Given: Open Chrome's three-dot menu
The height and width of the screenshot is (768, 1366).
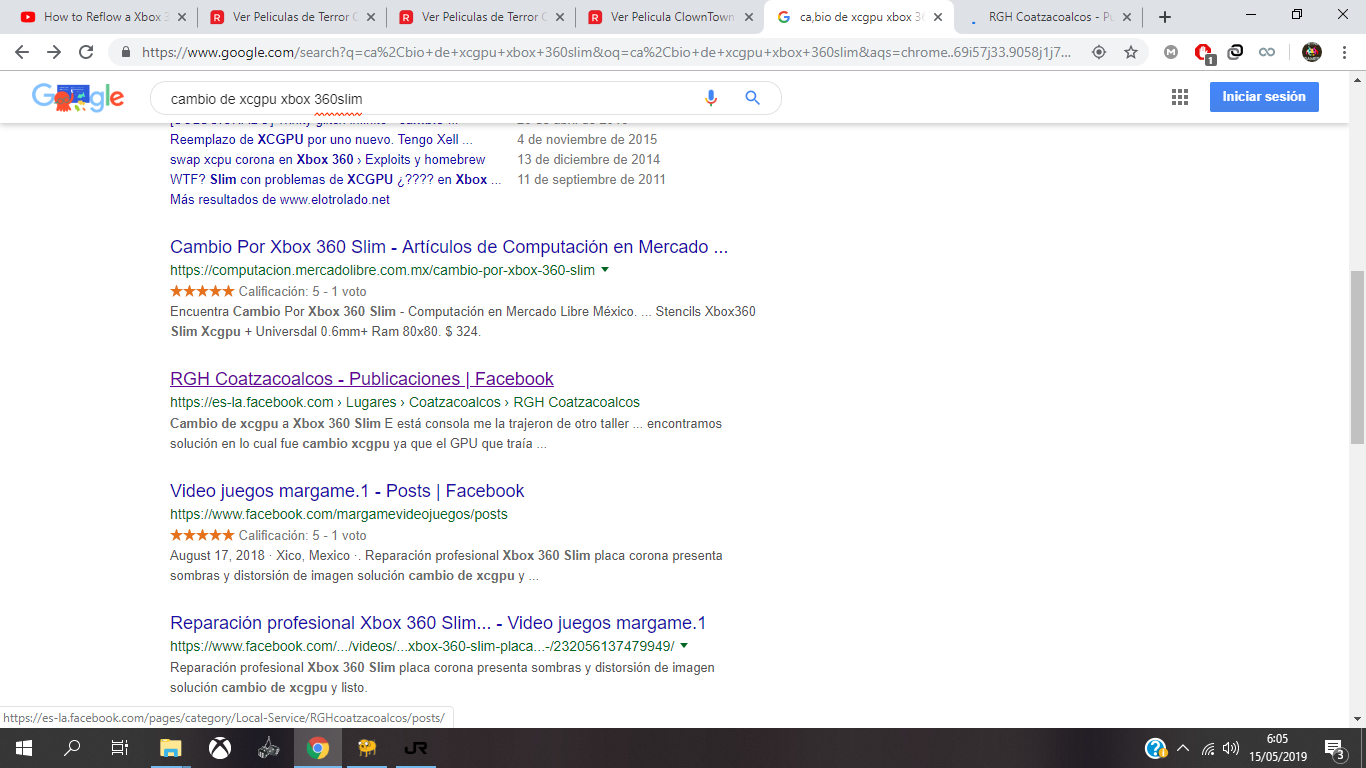Looking at the screenshot, I should (x=1344, y=52).
